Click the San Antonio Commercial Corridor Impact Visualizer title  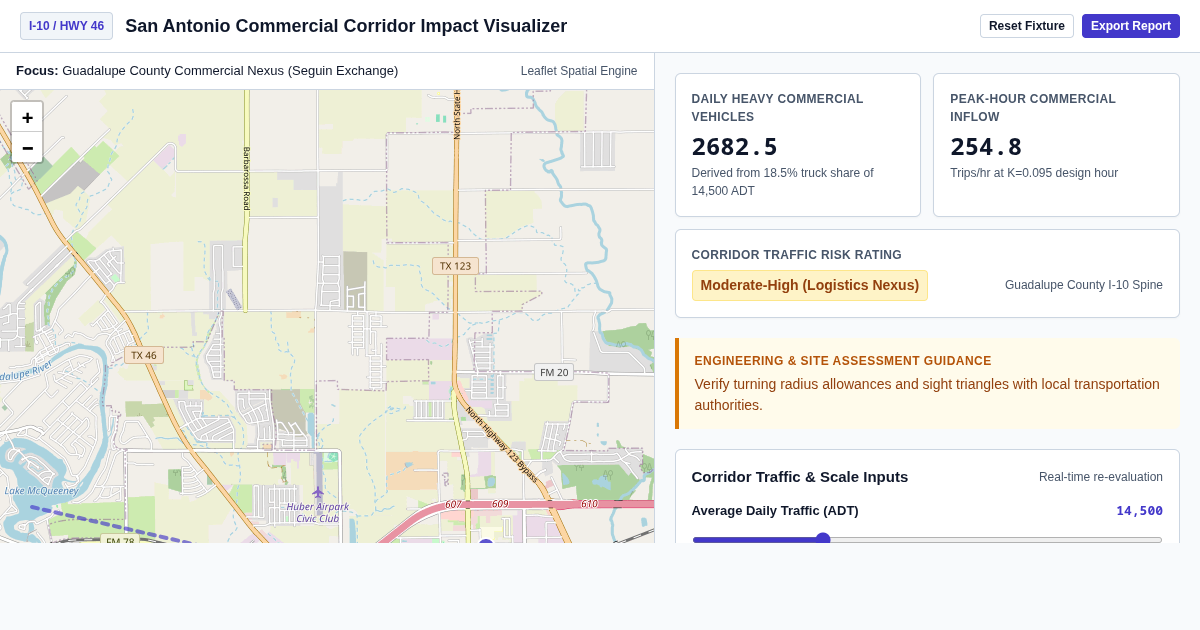346,26
